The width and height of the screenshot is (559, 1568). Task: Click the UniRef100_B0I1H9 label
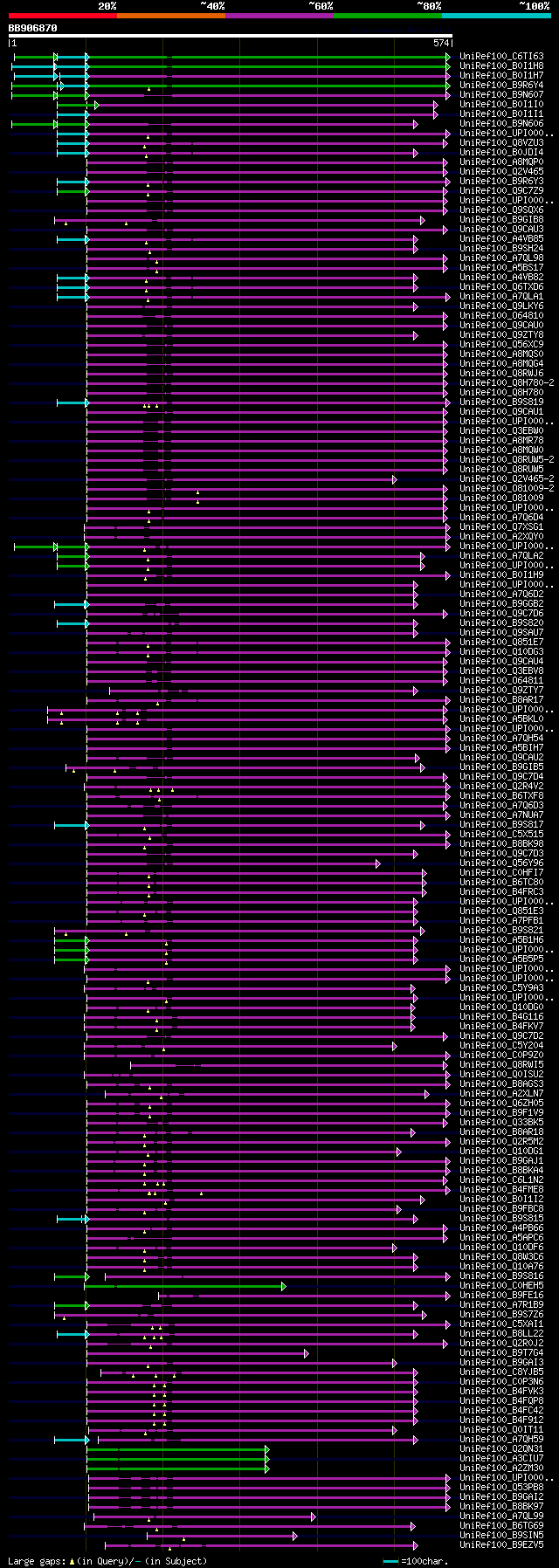click(501, 575)
